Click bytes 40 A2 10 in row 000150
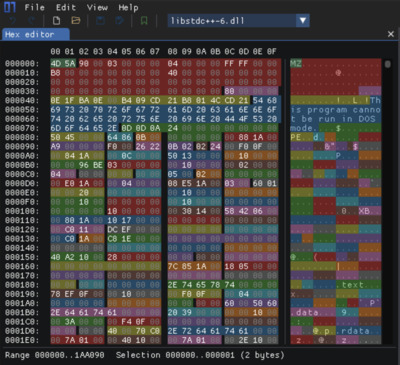Screen dimensions: 400x365 (x=70, y=257)
